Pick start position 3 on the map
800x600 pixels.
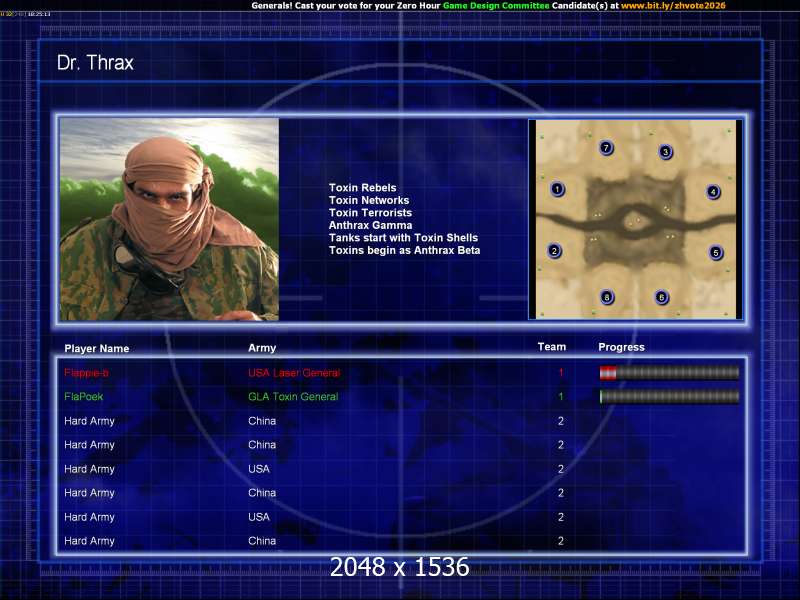pyautogui.click(x=665, y=152)
